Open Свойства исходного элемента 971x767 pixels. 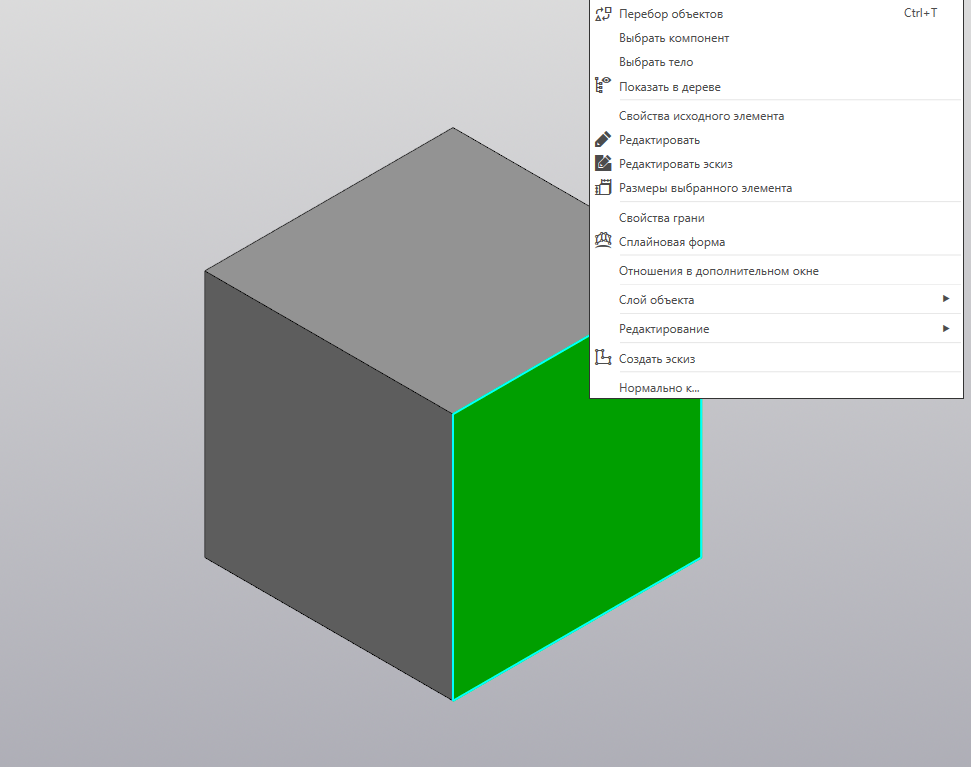point(776,116)
